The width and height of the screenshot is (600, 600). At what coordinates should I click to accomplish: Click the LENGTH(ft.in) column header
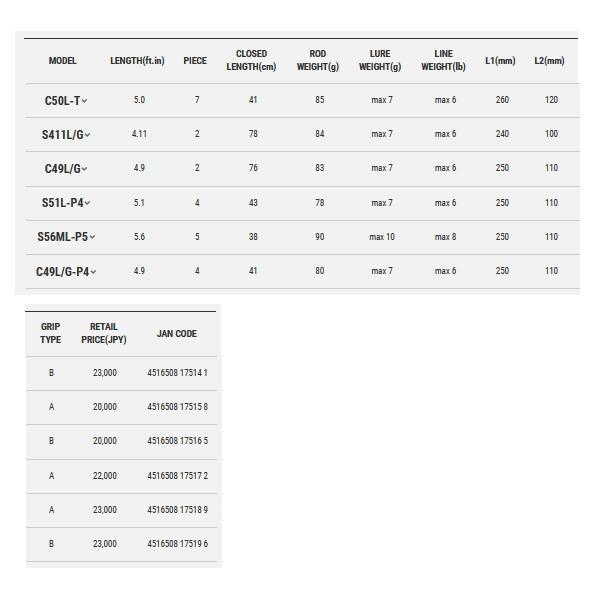tap(138, 61)
